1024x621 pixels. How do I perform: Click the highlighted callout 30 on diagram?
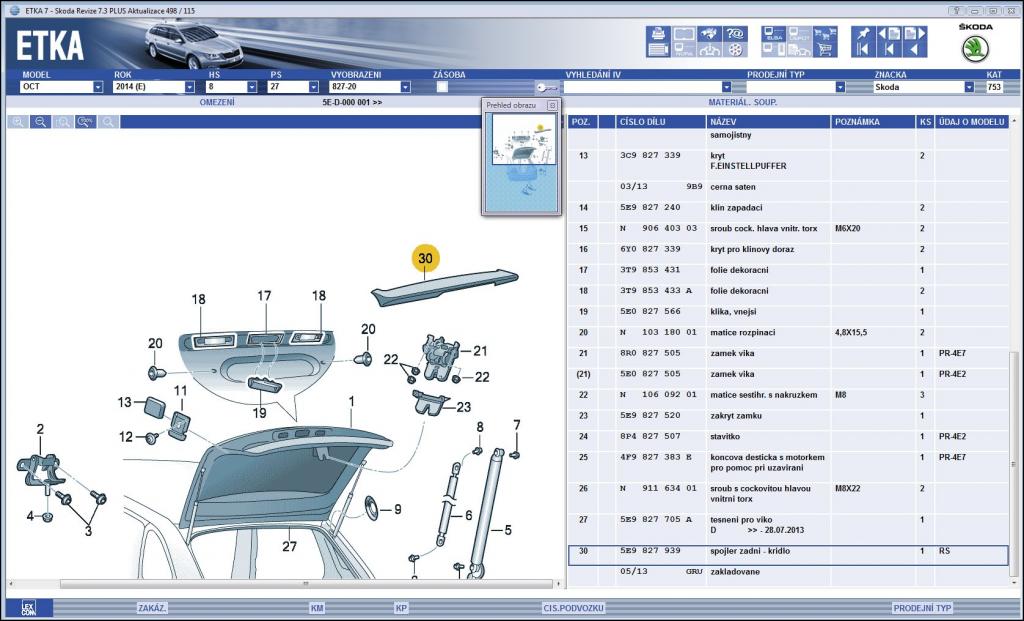425,259
